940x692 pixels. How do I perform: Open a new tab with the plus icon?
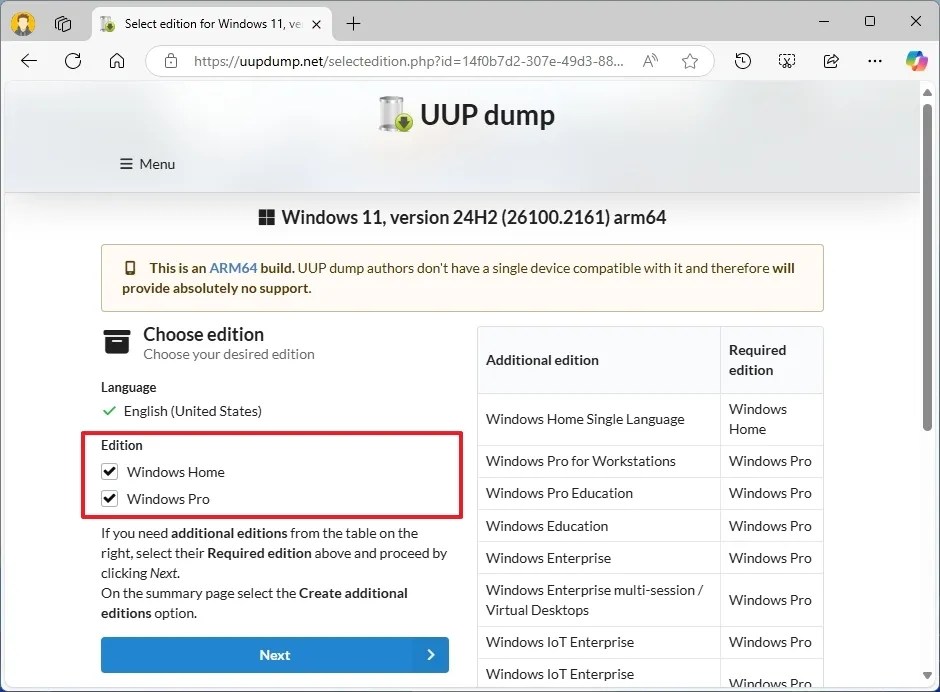click(354, 24)
